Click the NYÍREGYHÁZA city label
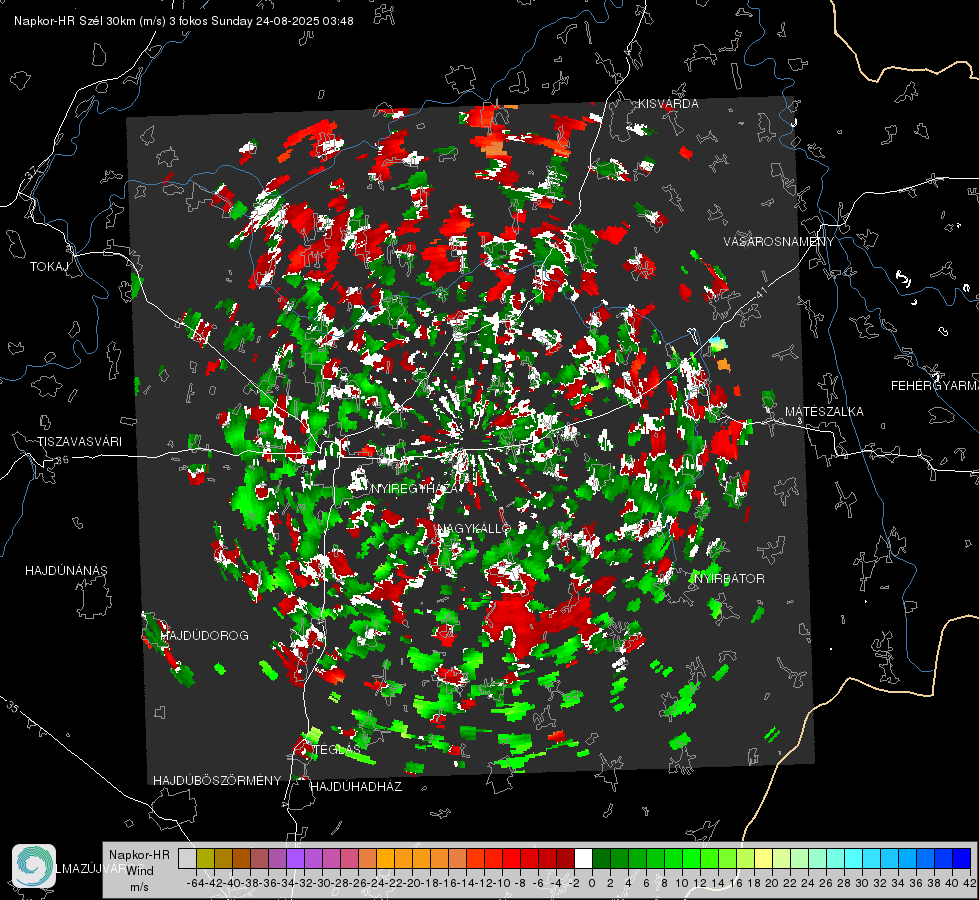 coord(416,488)
